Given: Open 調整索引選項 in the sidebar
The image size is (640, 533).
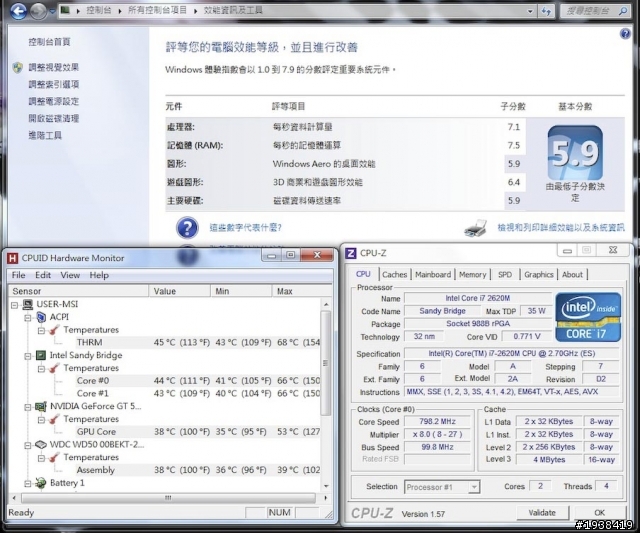Looking at the screenshot, I should (x=53, y=84).
